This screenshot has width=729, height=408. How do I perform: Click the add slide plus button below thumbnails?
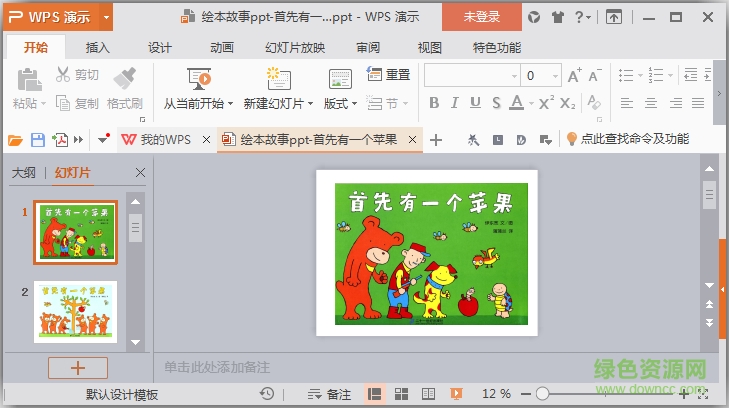coord(78,368)
